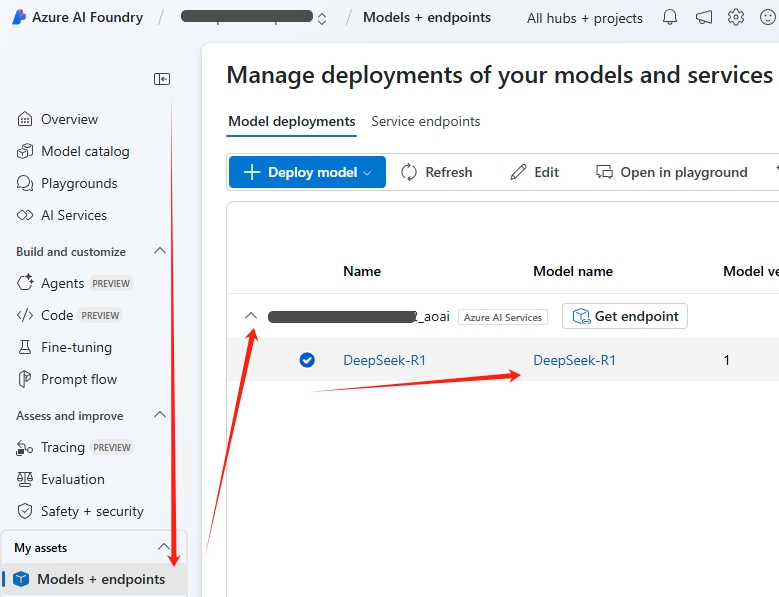Image resolution: width=779 pixels, height=597 pixels.
Task: Collapse the Build and customize section
Action: (x=159, y=251)
